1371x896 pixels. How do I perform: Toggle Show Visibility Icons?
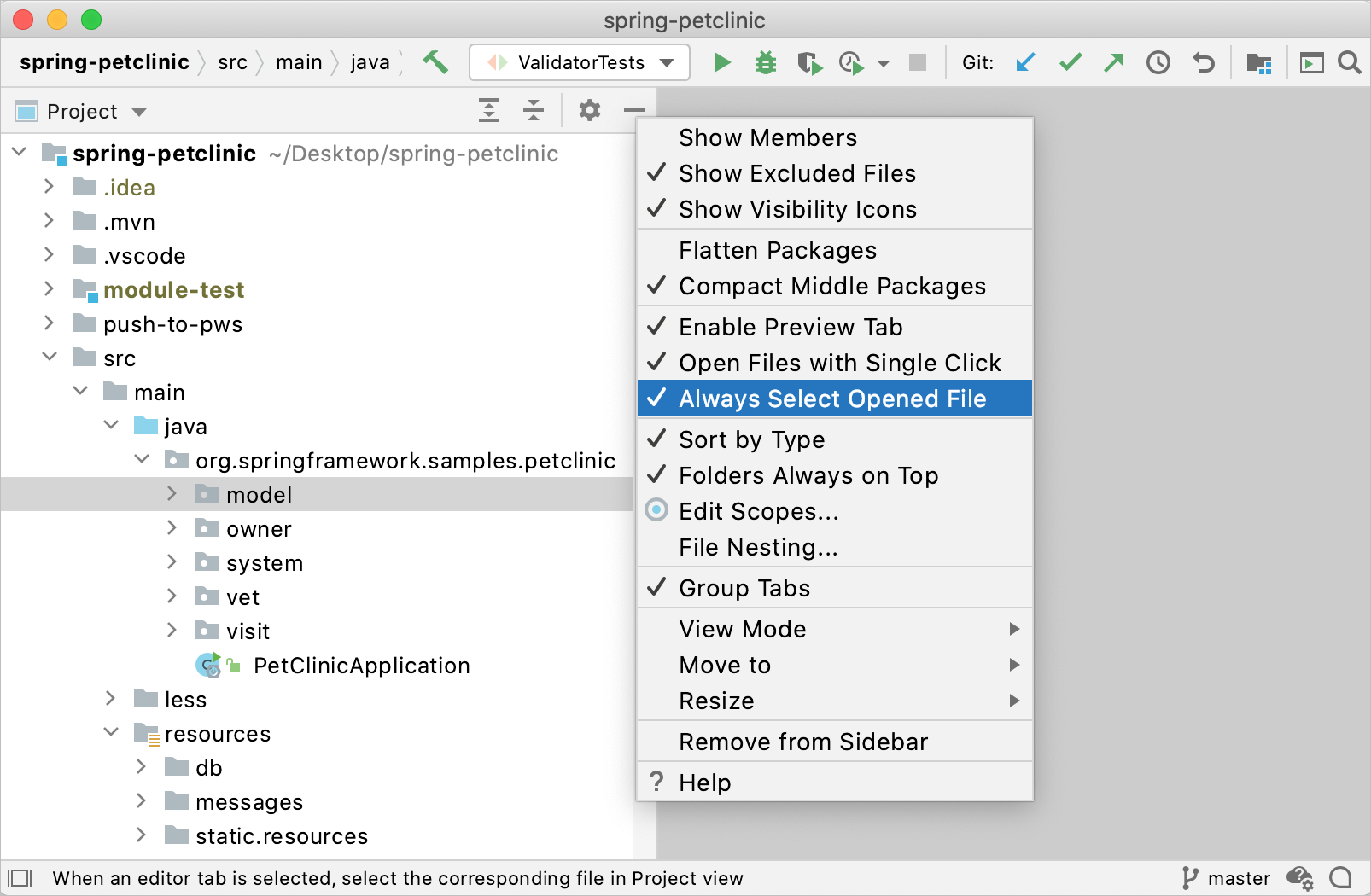pyautogui.click(x=835, y=209)
